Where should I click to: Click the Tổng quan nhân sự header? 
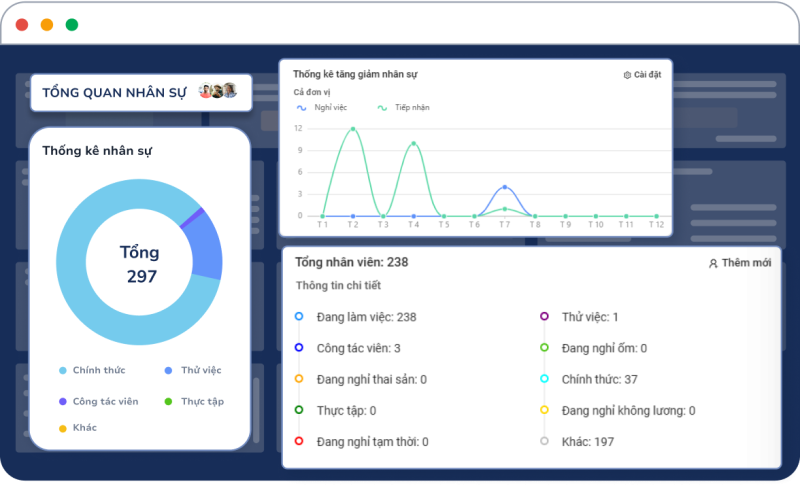(x=114, y=92)
